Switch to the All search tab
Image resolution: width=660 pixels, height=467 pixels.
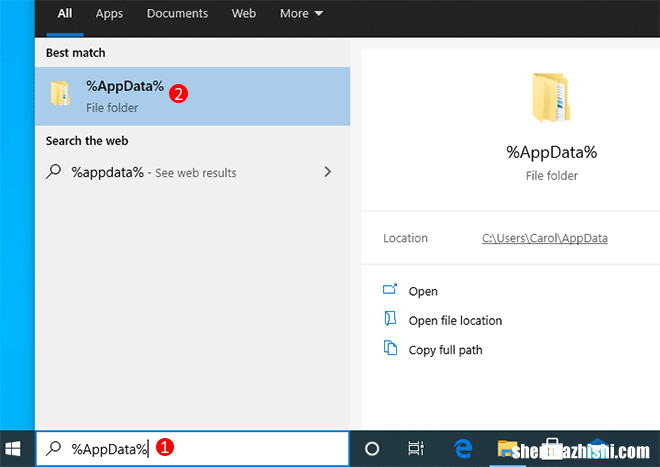65,13
